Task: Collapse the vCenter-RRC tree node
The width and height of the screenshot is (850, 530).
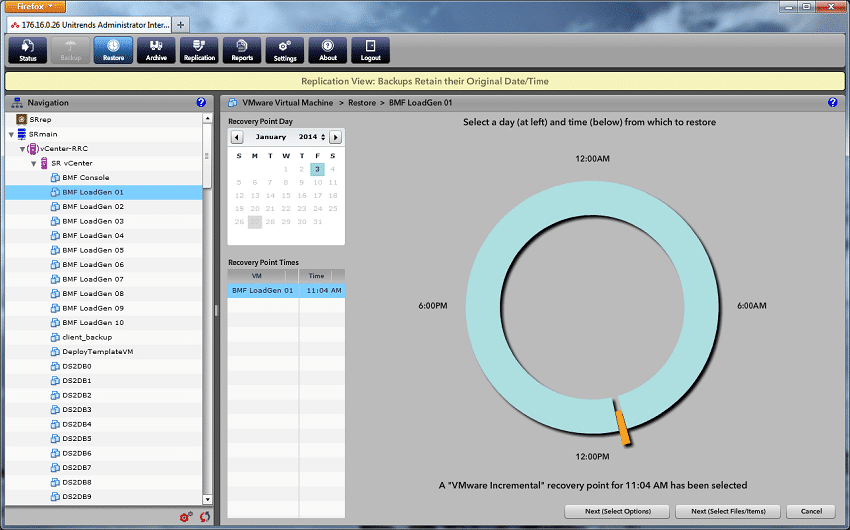Action: [22, 149]
